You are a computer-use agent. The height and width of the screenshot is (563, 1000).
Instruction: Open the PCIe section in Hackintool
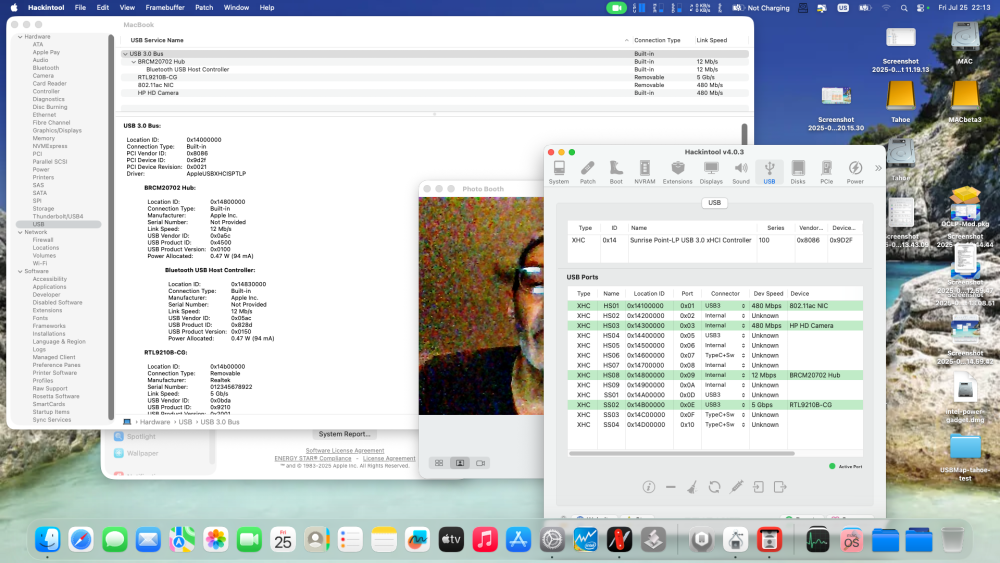point(827,172)
